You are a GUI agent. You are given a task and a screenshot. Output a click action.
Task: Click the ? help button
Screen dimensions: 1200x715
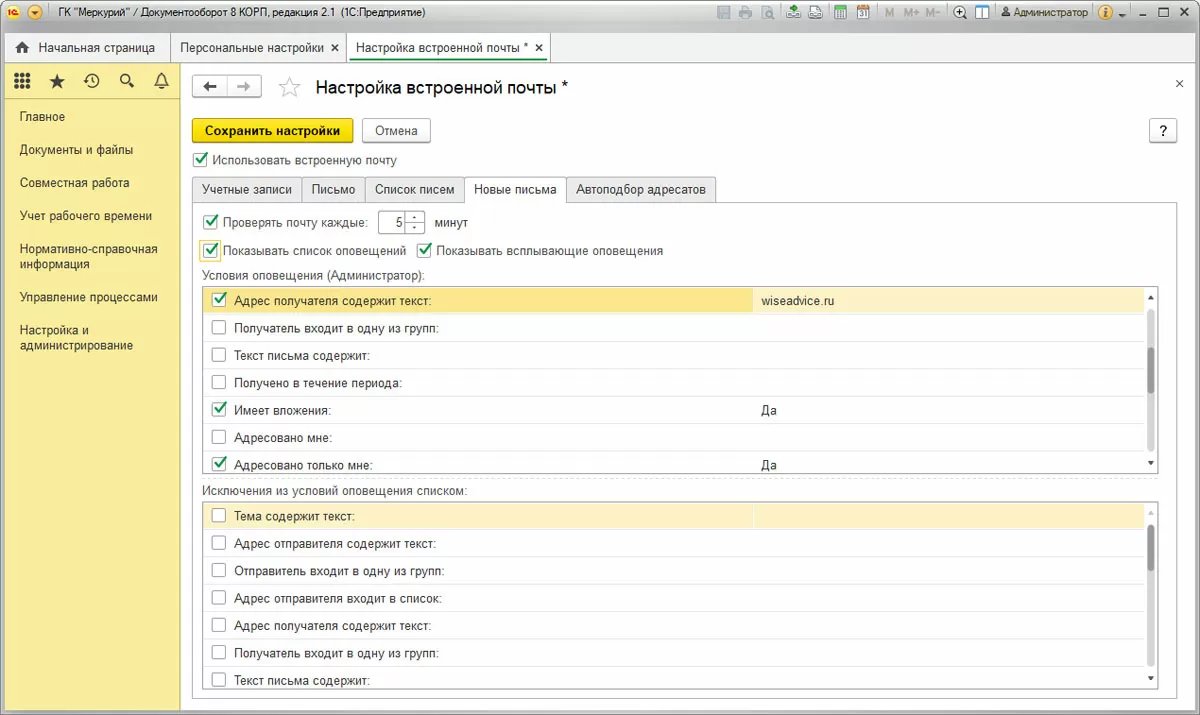click(1163, 131)
